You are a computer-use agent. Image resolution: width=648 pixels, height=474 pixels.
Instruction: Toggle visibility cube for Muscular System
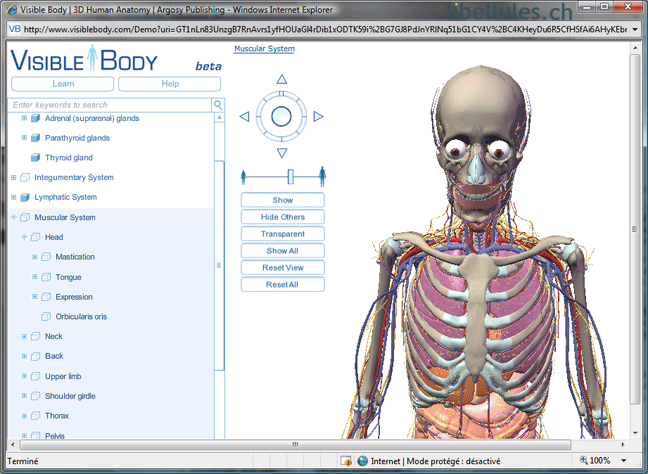[x=25, y=217]
